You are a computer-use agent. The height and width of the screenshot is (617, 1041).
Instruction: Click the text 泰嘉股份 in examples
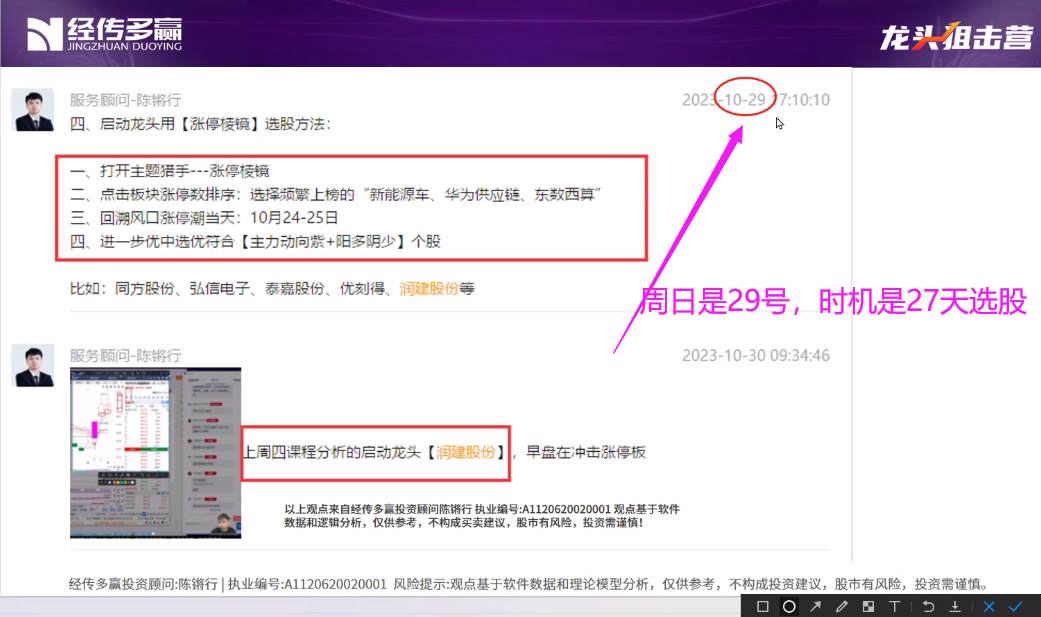coord(294,289)
